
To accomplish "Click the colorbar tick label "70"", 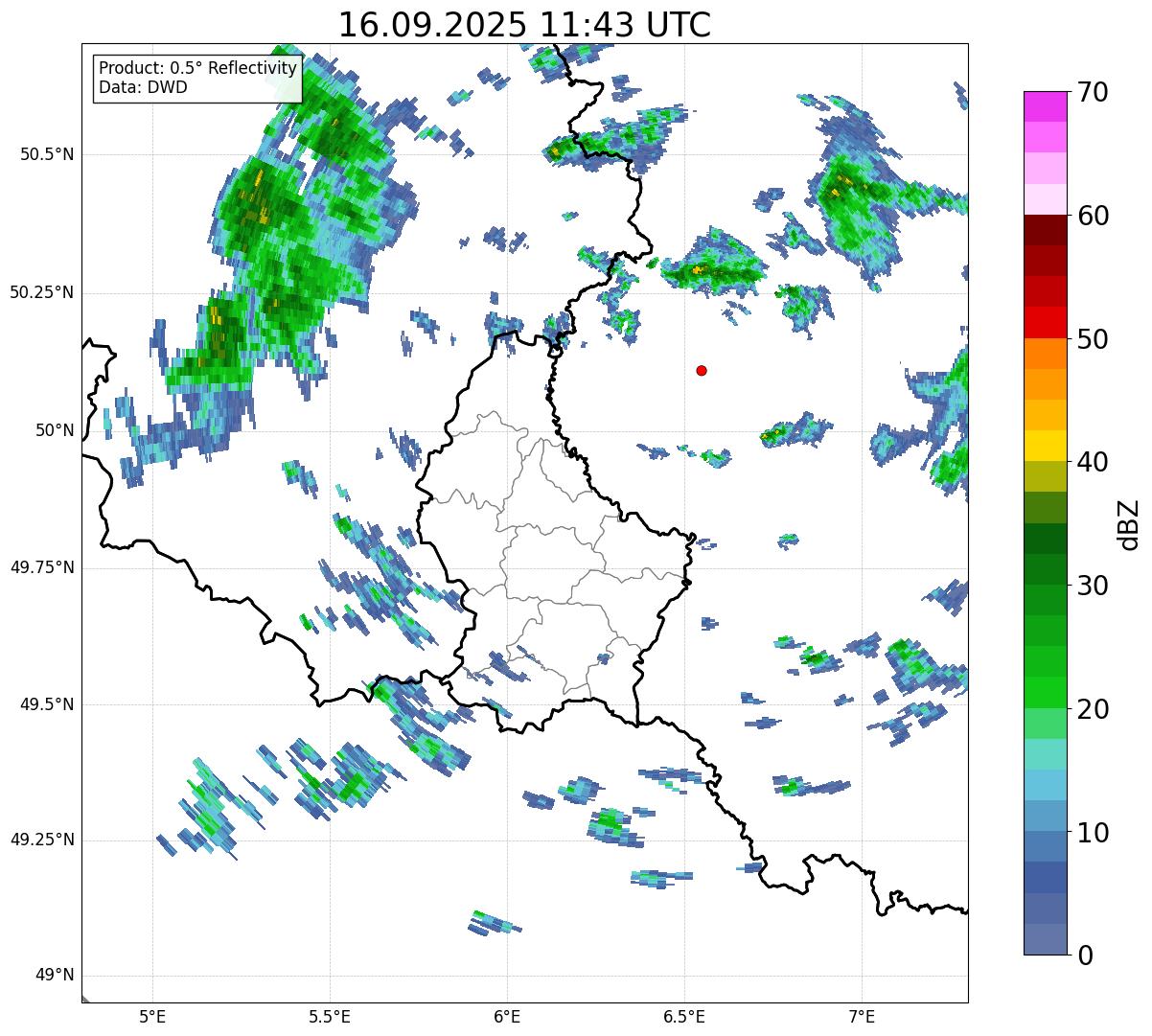I will (x=1093, y=92).
